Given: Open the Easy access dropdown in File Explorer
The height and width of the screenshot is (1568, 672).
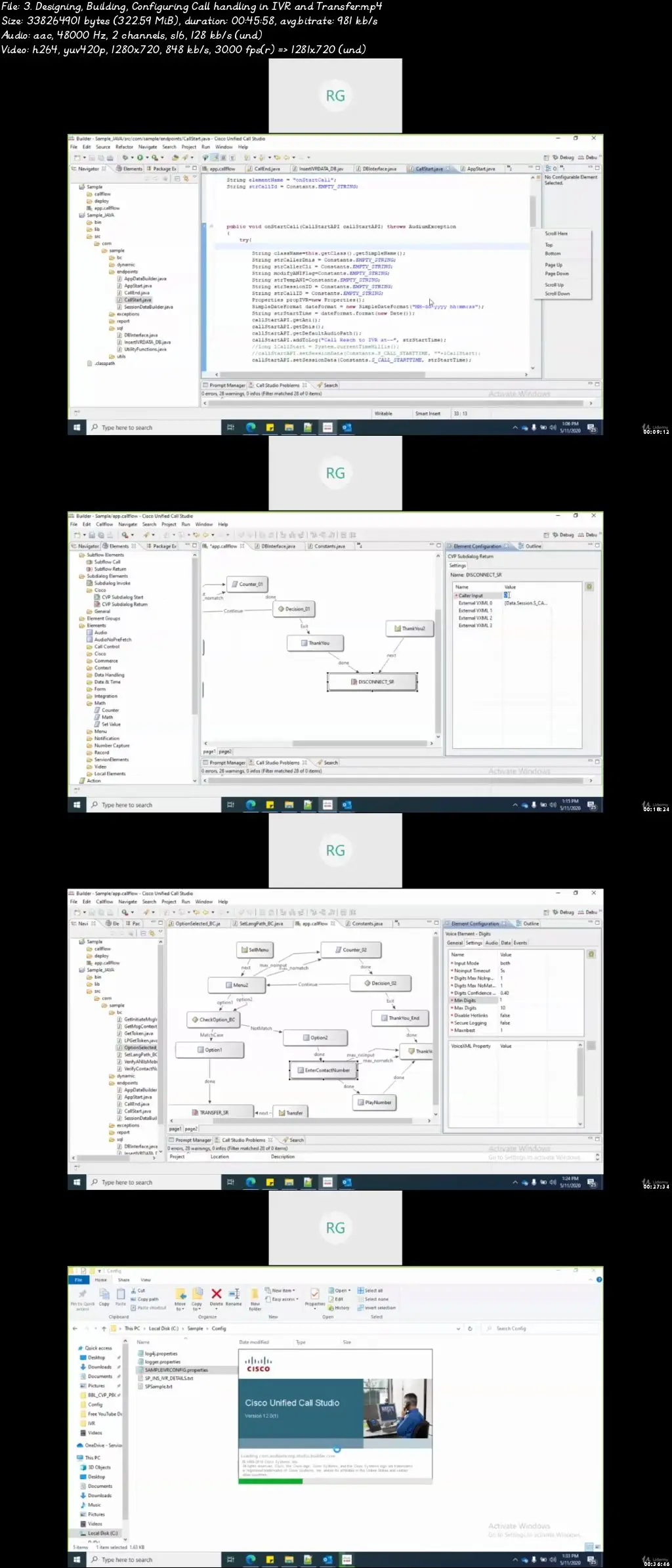Looking at the screenshot, I should 282,1299.
